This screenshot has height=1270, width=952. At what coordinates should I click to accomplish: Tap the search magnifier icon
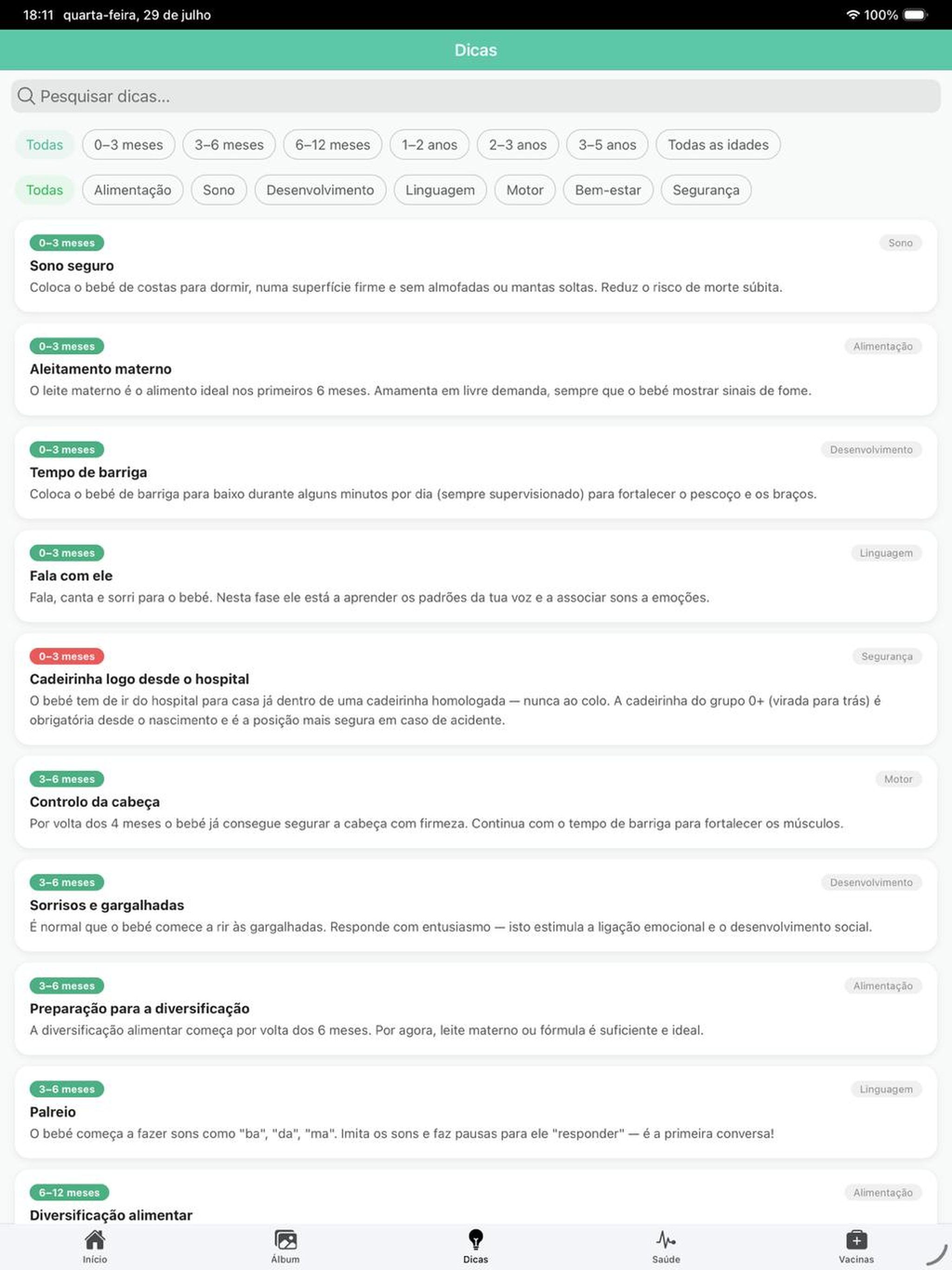coord(26,96)
